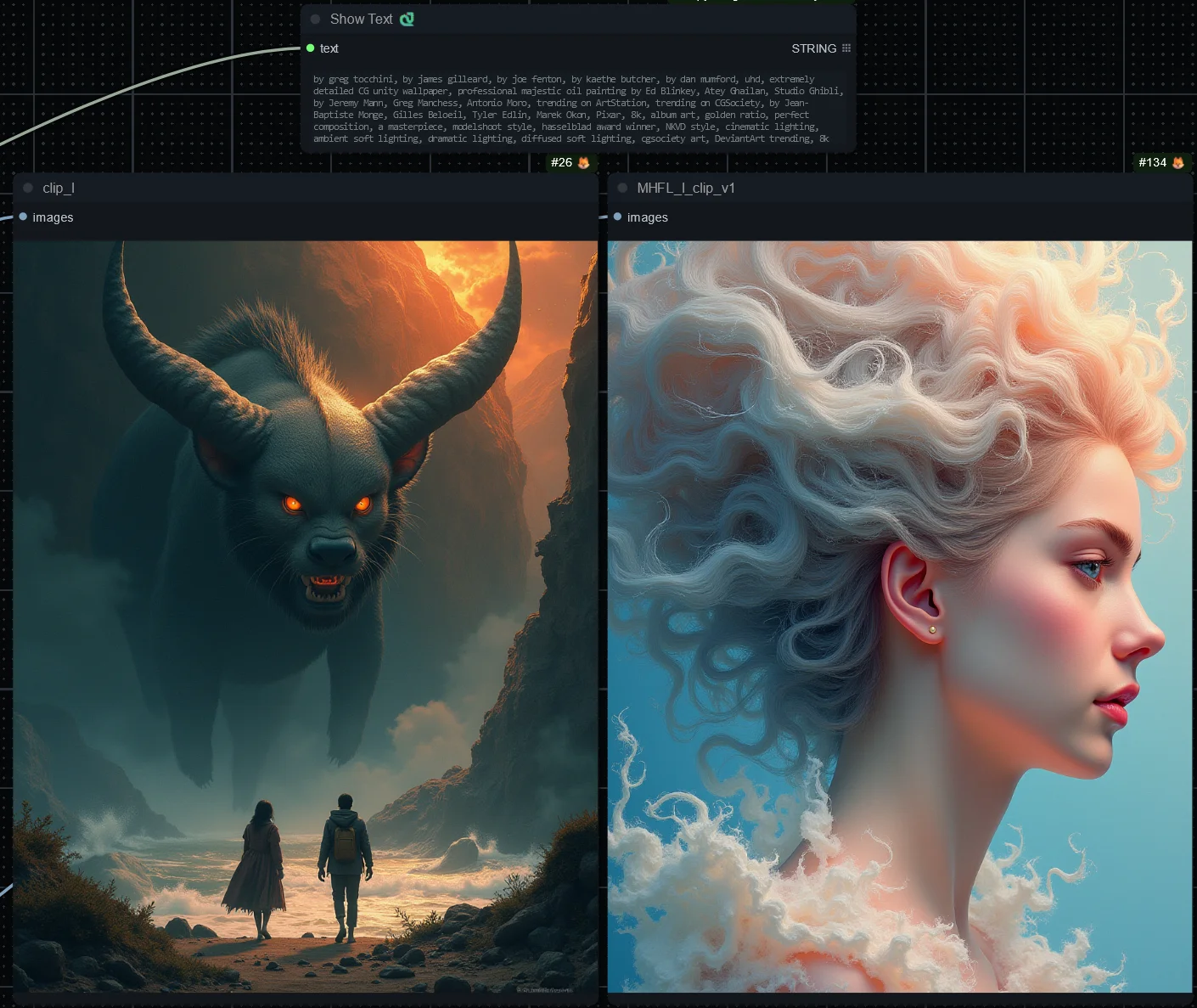Click the STRING output grid port icon

coord(846,48)
